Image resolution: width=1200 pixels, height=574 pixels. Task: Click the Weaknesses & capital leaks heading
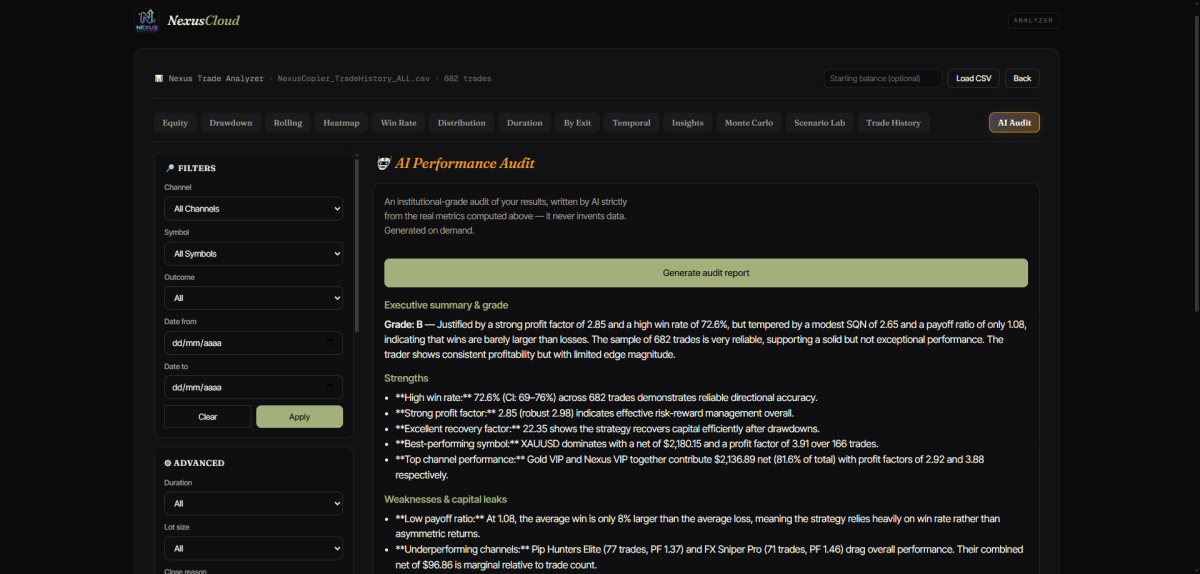click(x=445, y=499)
